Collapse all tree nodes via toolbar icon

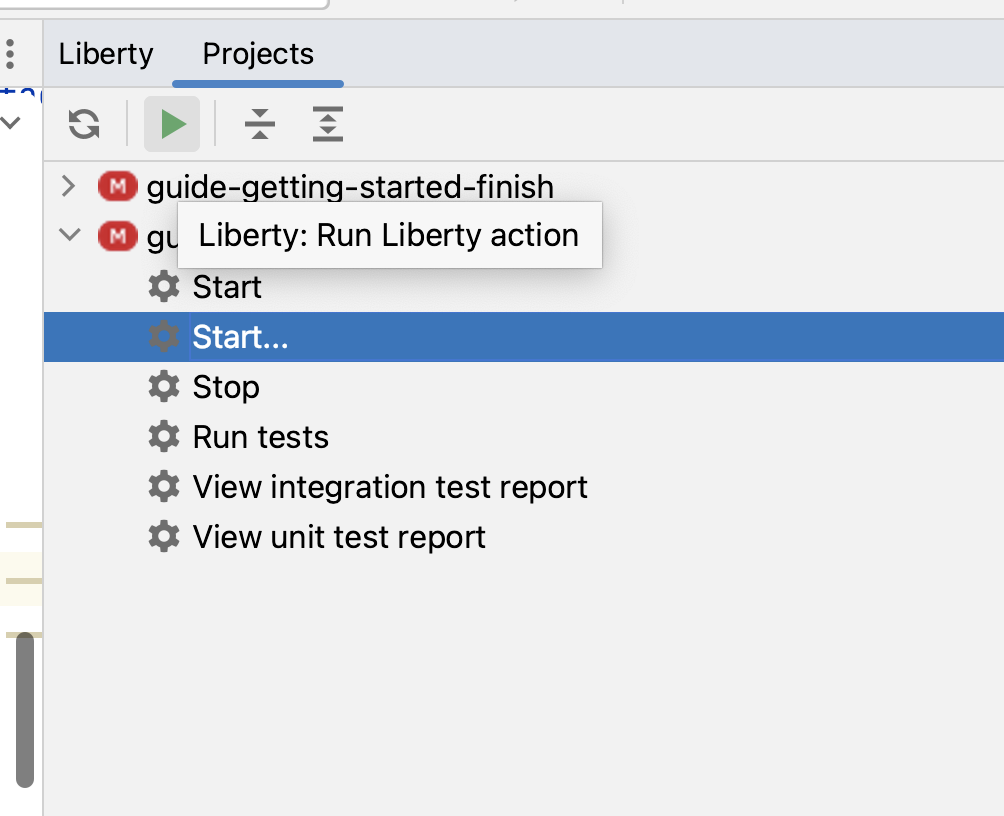click(260, 124)
